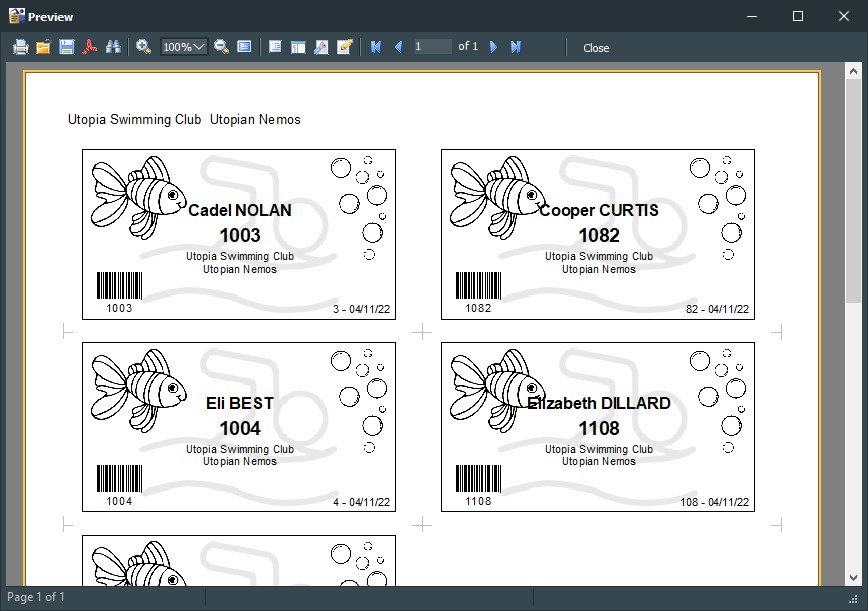Click the barcode on the 1004 card

(120, 479)
